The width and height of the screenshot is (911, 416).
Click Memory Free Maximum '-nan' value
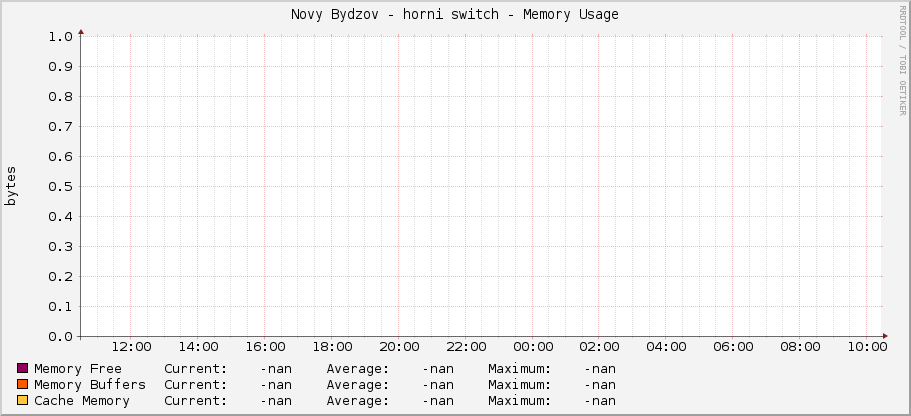[600, 369]
